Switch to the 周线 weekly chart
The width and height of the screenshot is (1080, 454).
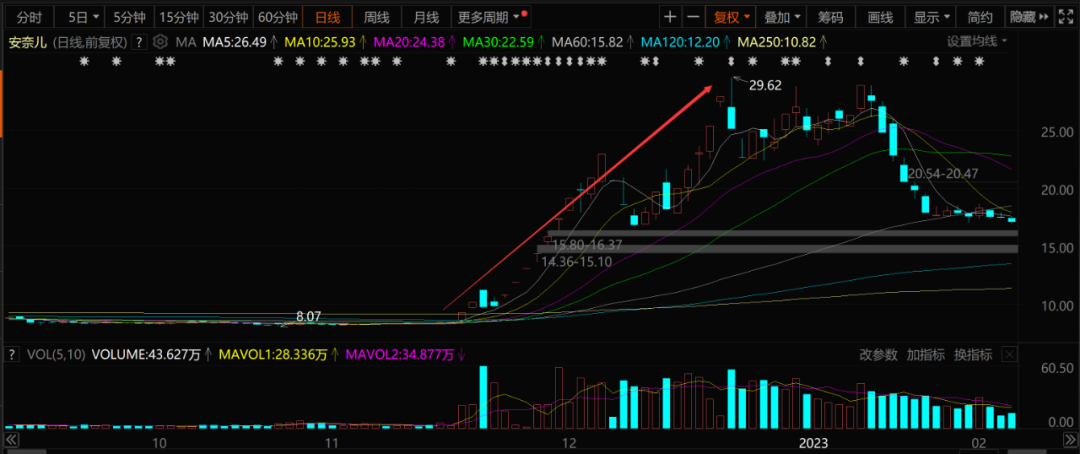tap(377, 16)
